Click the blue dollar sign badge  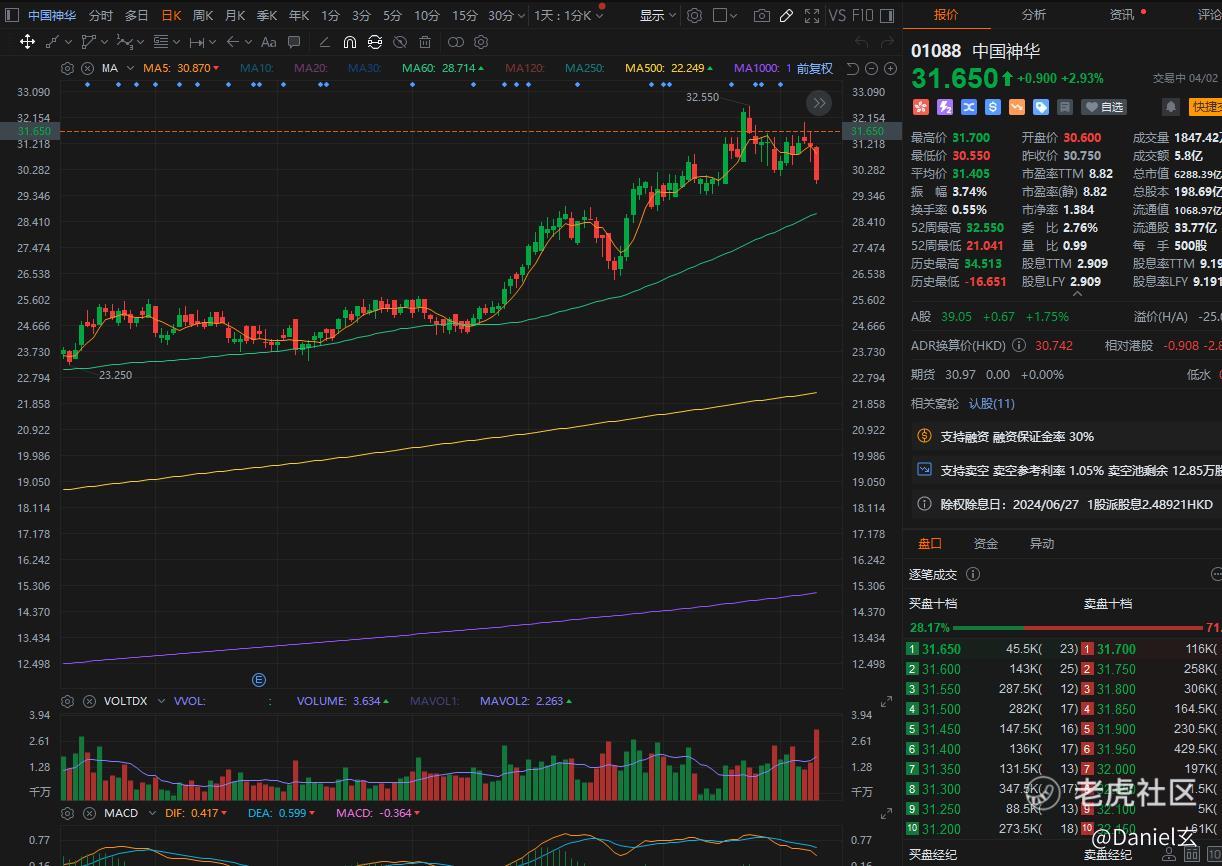point(992,107)
